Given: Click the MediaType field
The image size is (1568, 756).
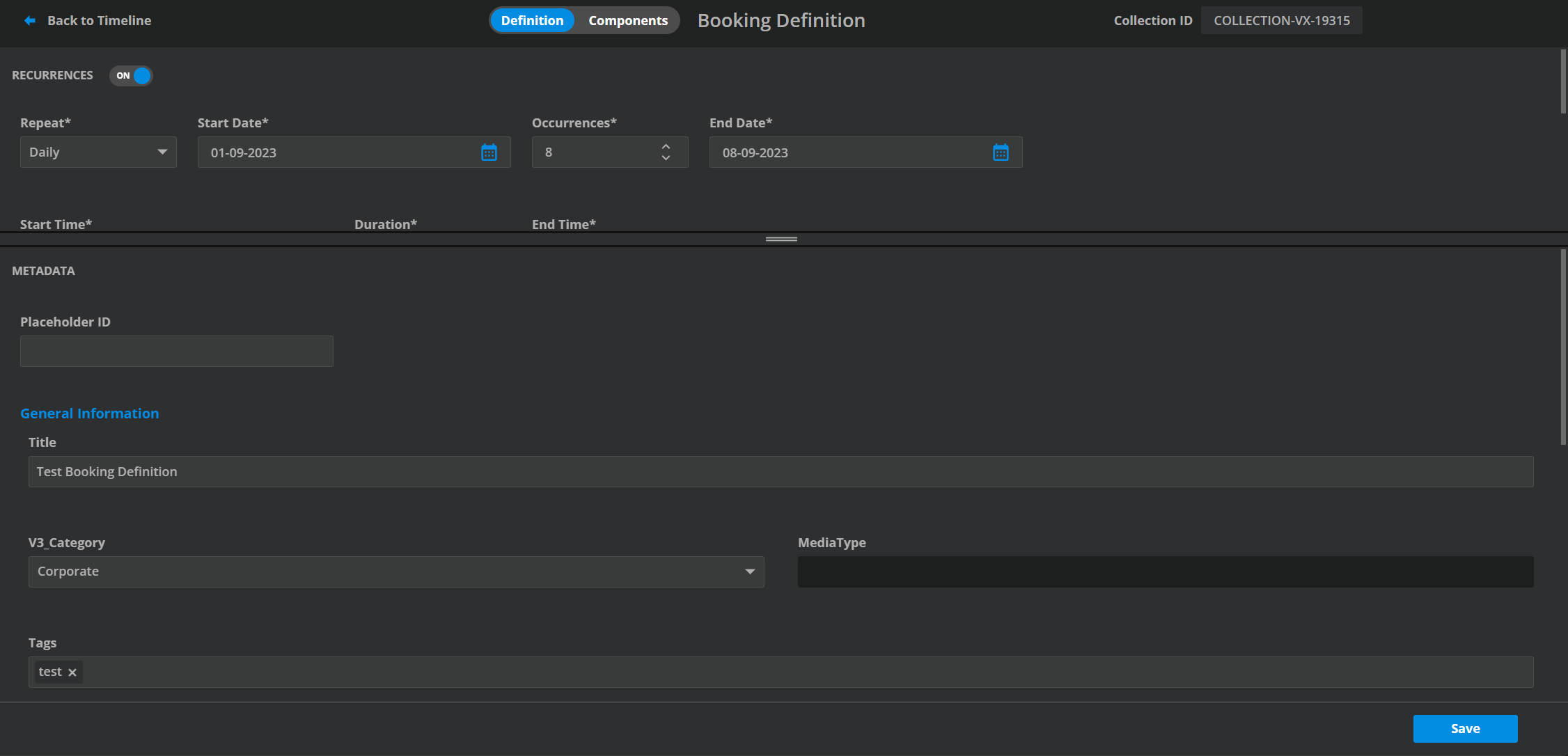Looking at the screenshot, I should pos(1165,572).
